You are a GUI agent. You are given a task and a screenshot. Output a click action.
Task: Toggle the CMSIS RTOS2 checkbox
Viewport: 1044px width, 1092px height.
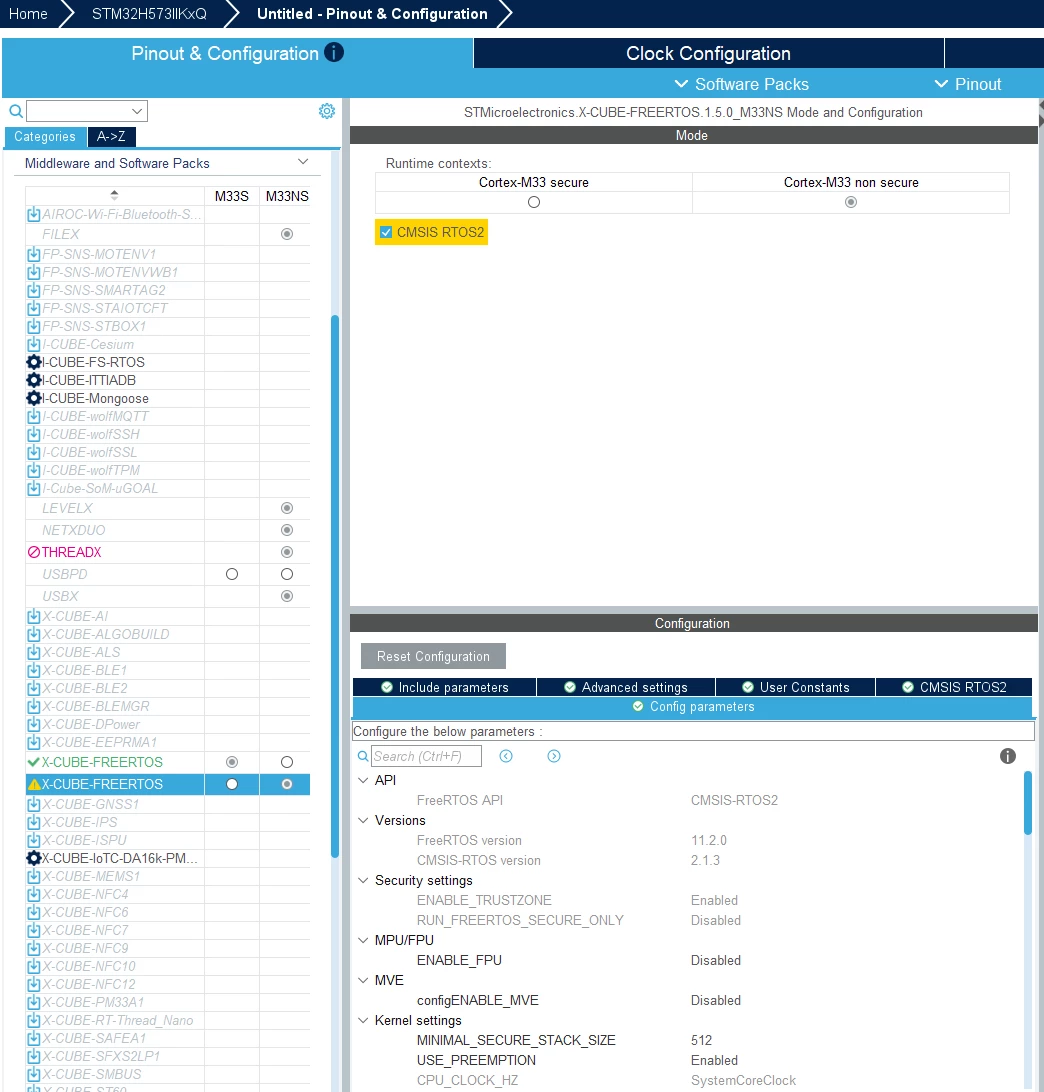click(386, 232)
